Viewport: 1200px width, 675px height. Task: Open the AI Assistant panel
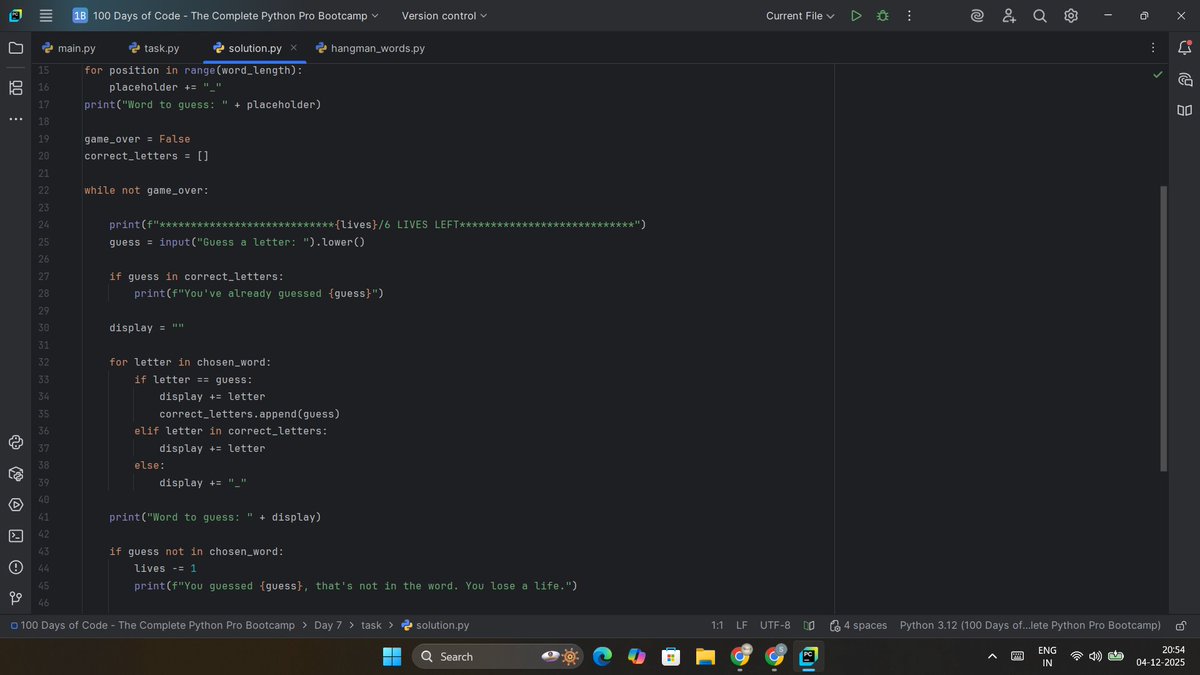pos(1184,79)
